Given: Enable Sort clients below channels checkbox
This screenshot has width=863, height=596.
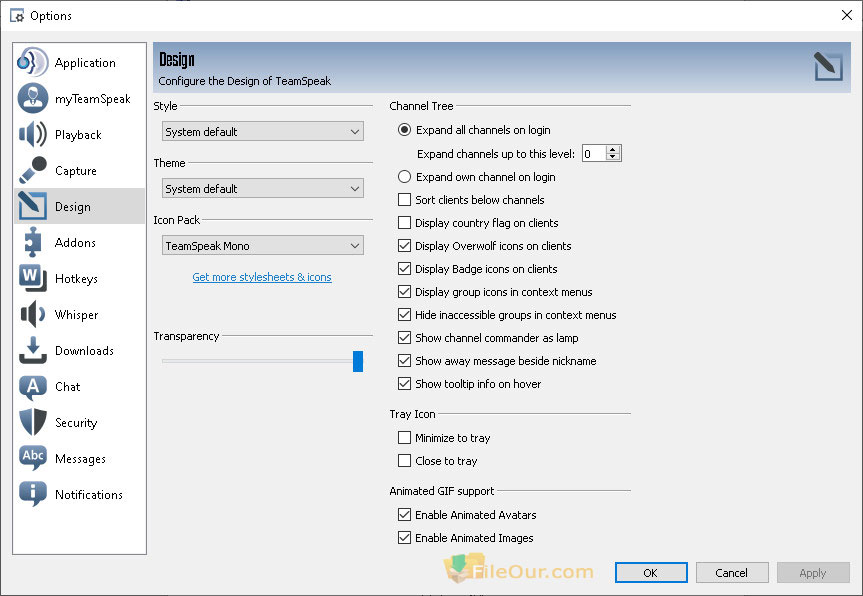Looking at the screenshot, I should click(405, 199).
